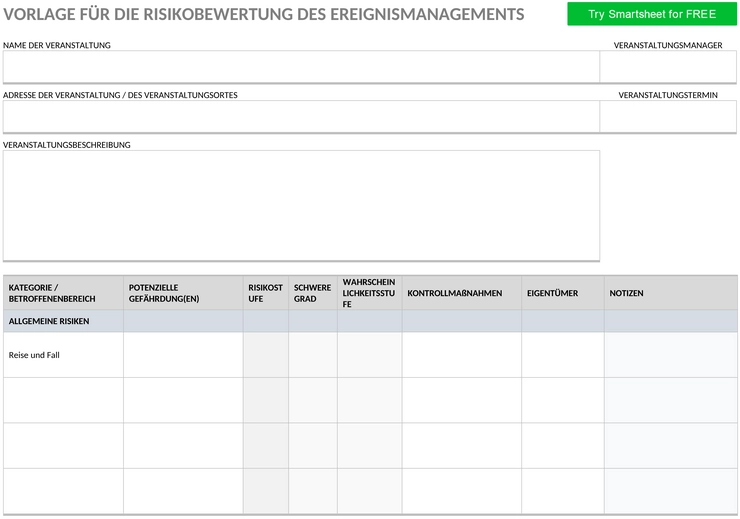The image size is (740, 519).
Task: Select the Veranstaltungsmanager input field
Action: (668, 67)
